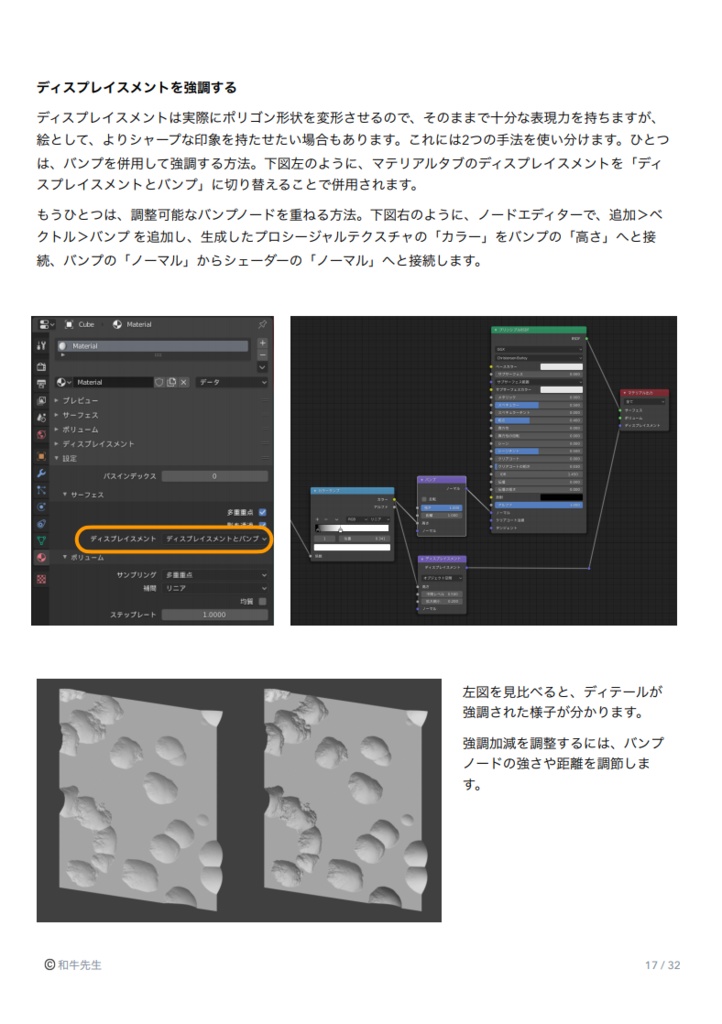Click the Principled BSDF node header
Viewport: 722px width, 1024px height.
click(539, 330)
